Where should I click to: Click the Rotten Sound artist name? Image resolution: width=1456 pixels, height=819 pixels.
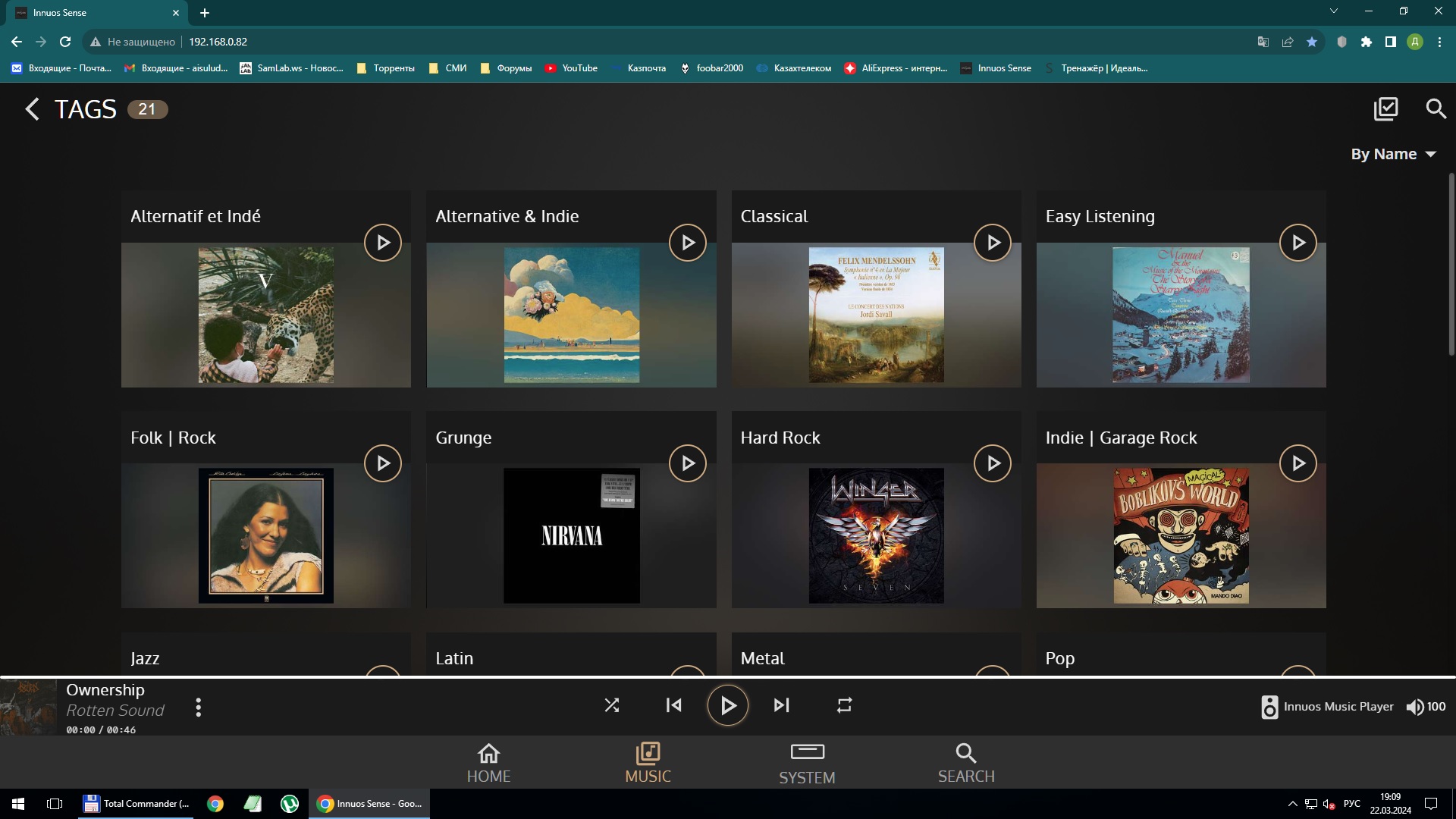(x=115, y=711)
